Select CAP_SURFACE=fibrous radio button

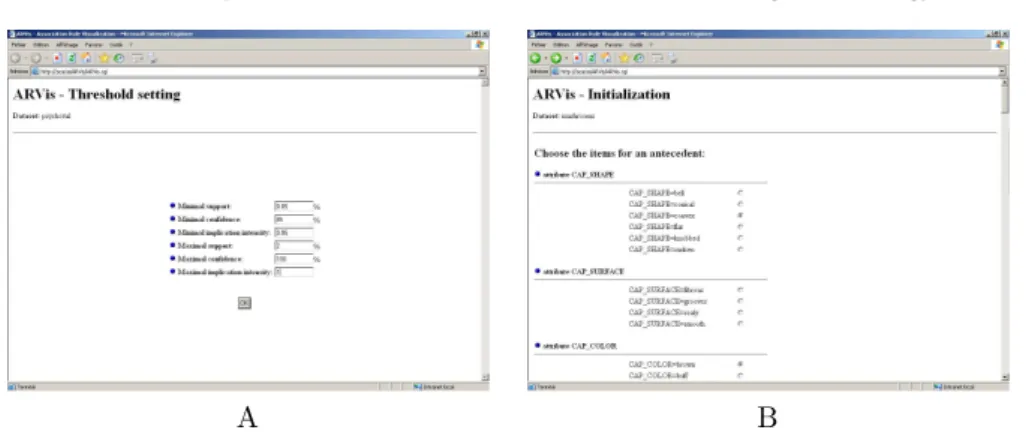[740, 290]
